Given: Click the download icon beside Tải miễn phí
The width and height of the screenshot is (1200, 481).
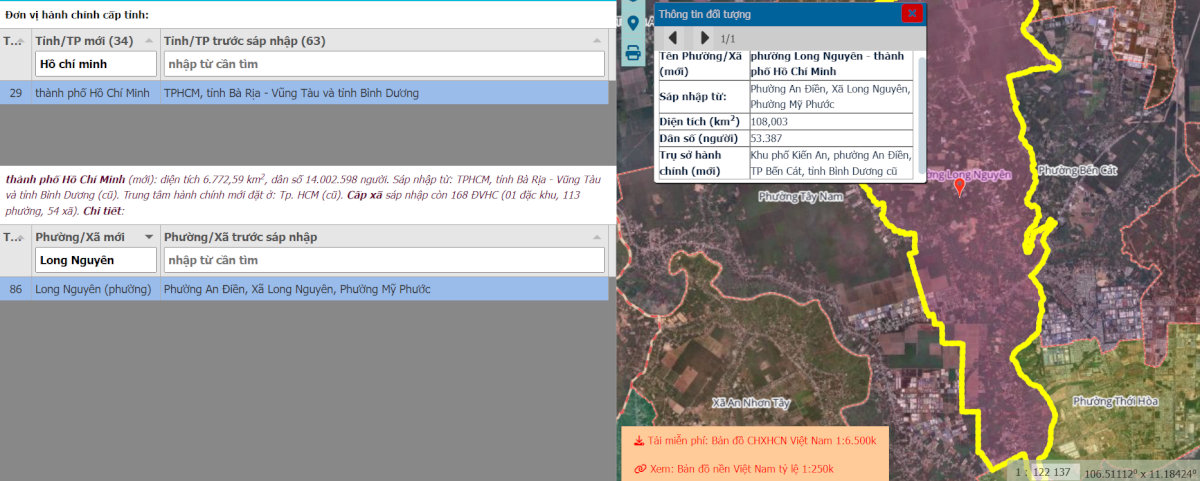Looking at the screenshot, I should click(x=639, y=440).
